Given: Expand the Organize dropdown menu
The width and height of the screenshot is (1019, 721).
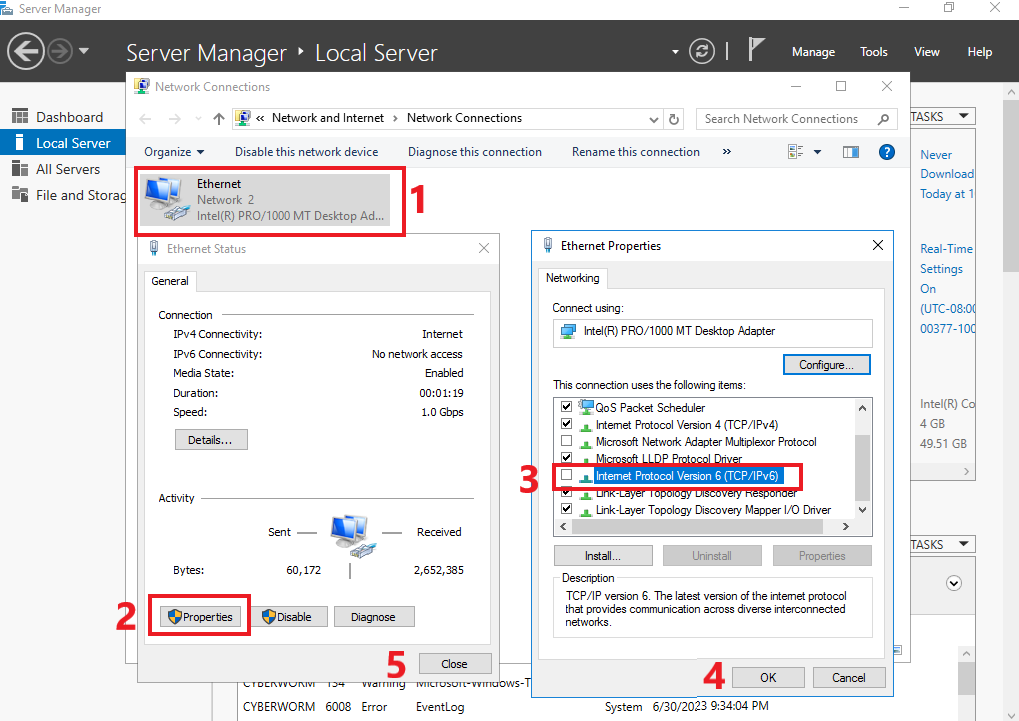Looking at the screenshot, I should tap(173, 152).
